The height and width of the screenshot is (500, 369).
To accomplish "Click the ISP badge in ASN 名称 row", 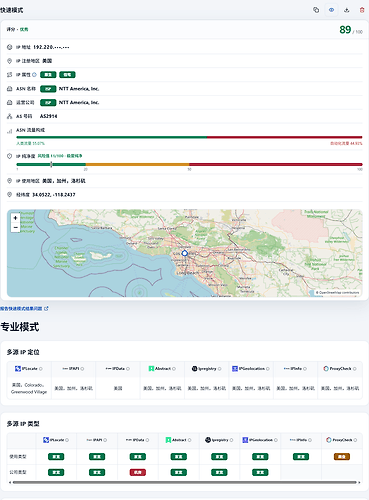I will click(48, 89).
